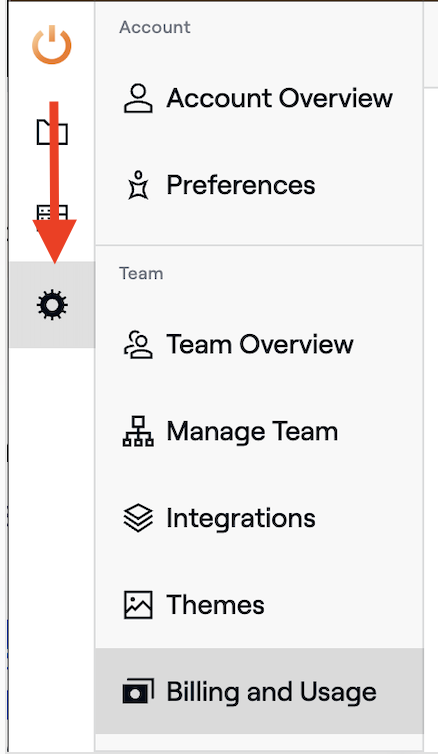Screen dimensions: 438x754
Task: Choose Themes in the Team section
Action: coord(259,605)
